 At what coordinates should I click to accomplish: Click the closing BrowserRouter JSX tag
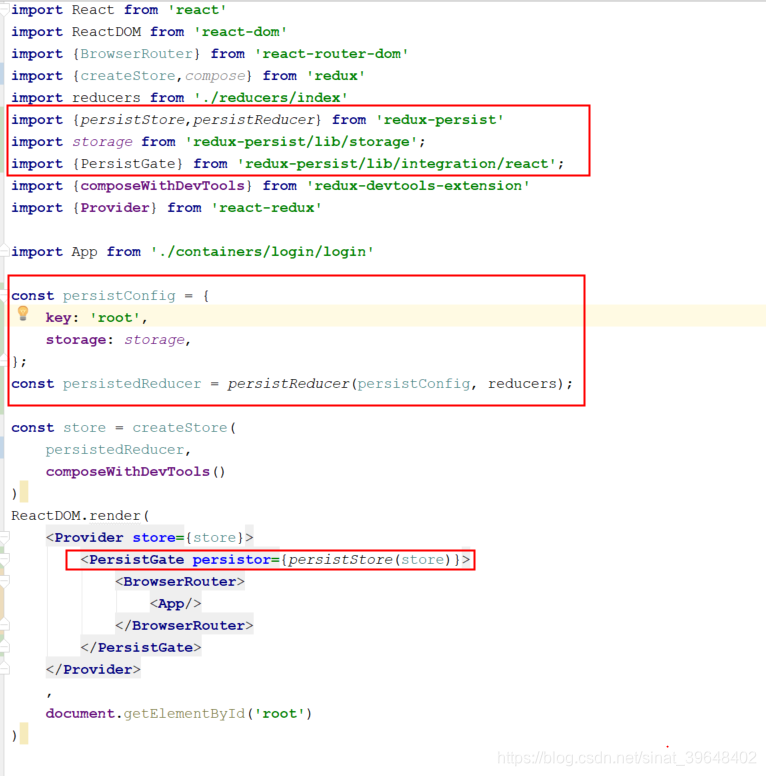[184, 626]
